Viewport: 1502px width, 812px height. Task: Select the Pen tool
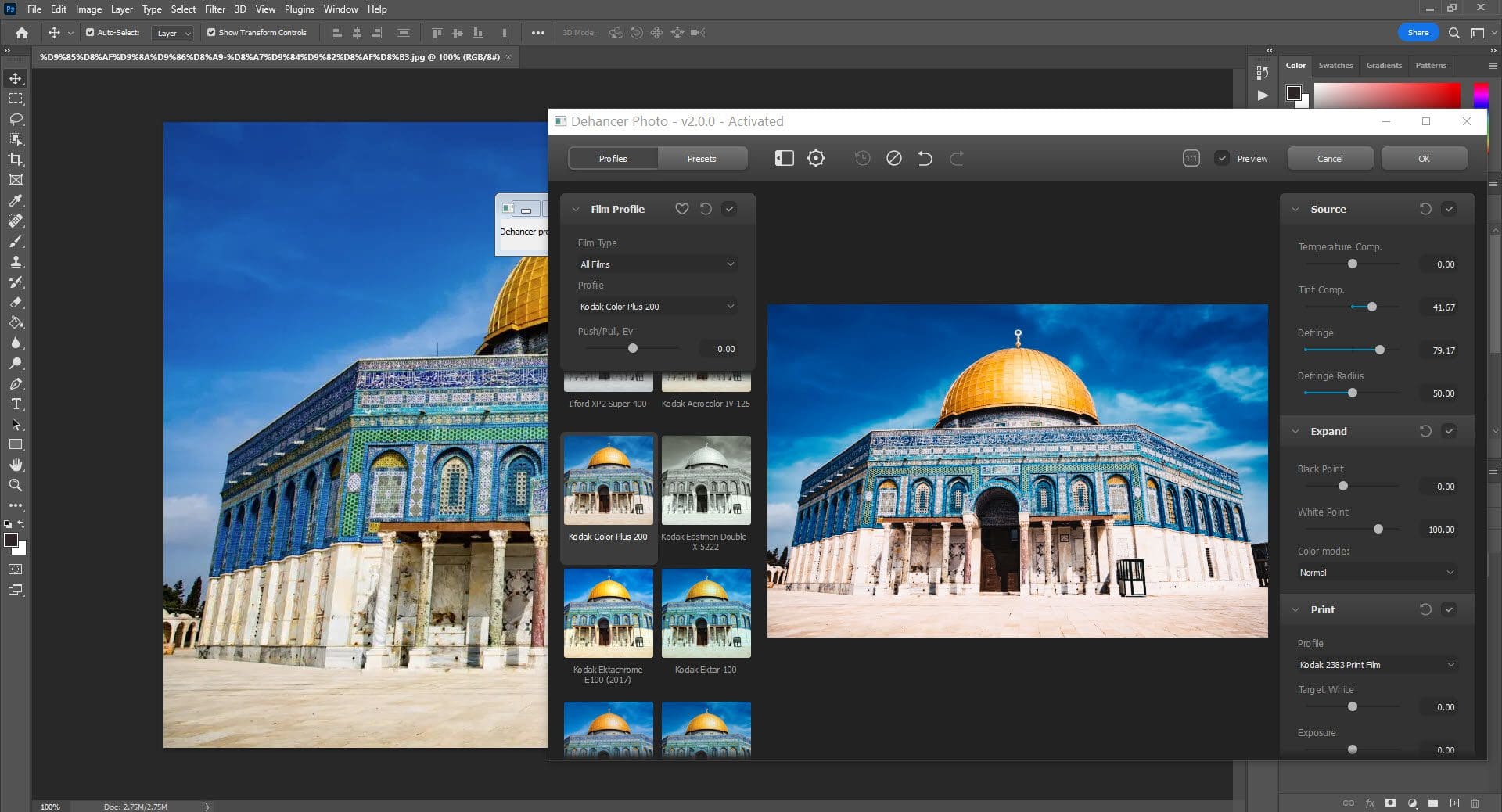point(16,383)
